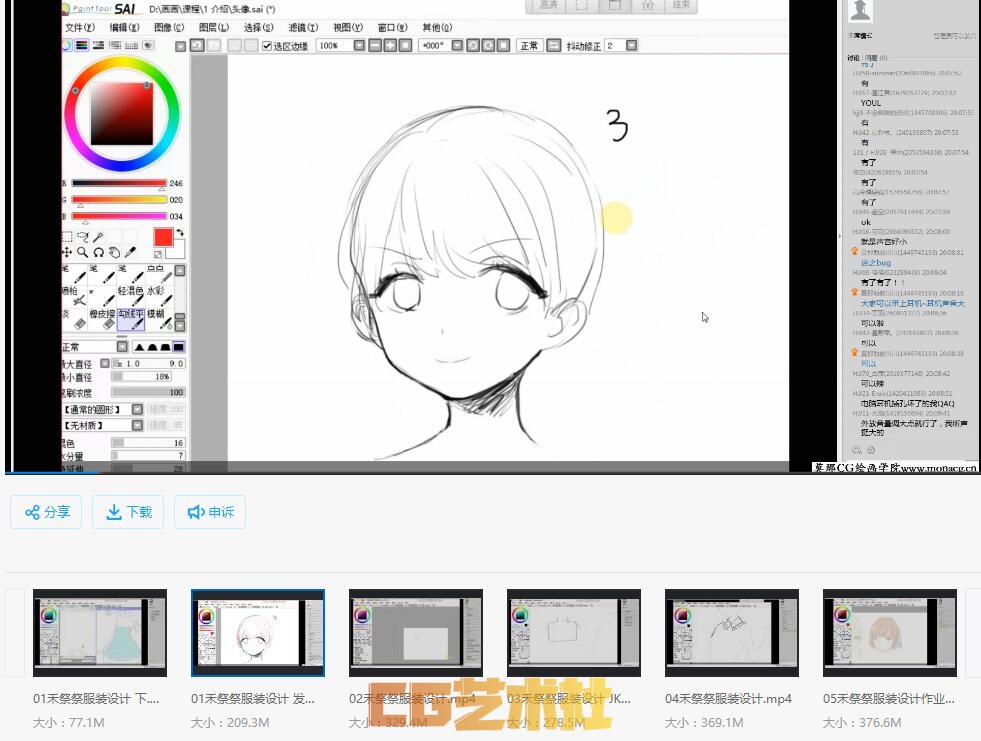981x741 pixels.
Task: Open video thumbnail 04禾祭祭服装设计.mp4
Action: tap(731, 633)
